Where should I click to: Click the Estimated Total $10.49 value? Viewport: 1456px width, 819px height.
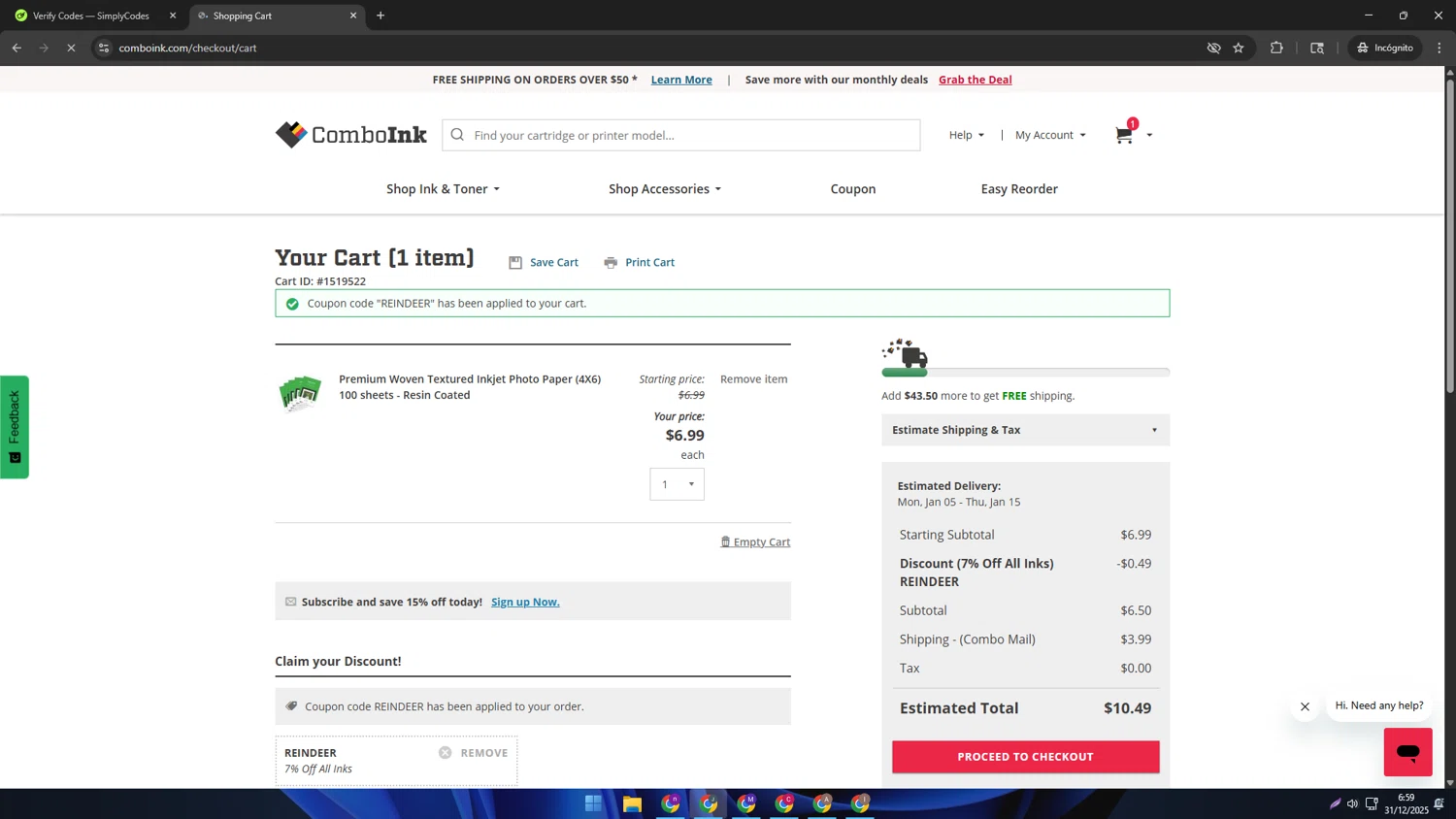click(x=1127, y=708)
